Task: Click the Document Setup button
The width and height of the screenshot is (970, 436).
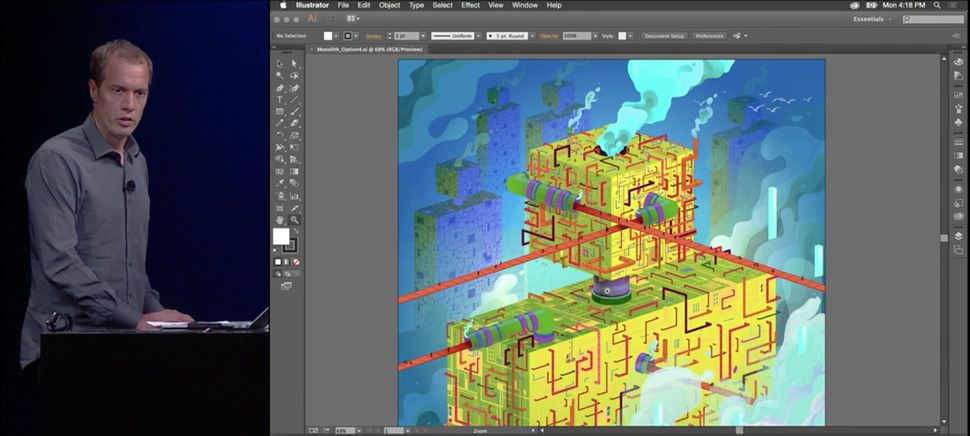Action: click(x=664, y=36)
